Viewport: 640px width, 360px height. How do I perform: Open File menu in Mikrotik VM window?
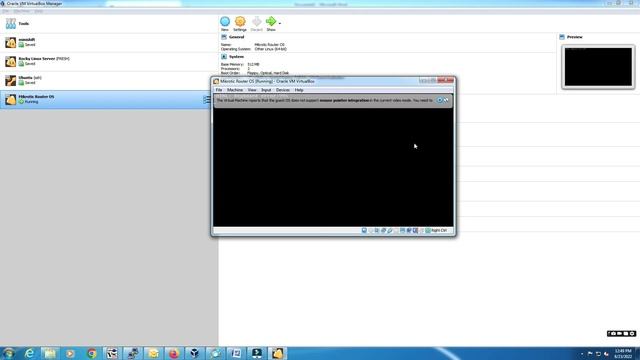pyautogui.click(x=219, y=90)
